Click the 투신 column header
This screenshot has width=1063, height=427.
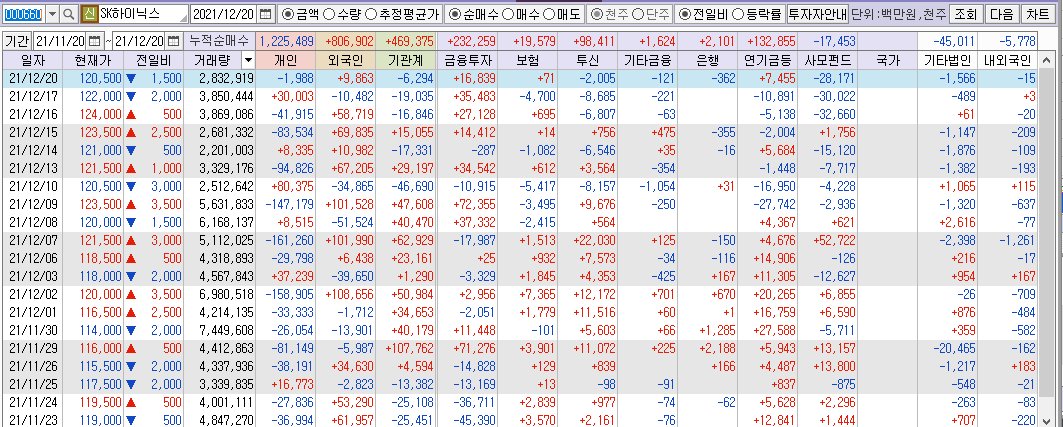(588, 60)
